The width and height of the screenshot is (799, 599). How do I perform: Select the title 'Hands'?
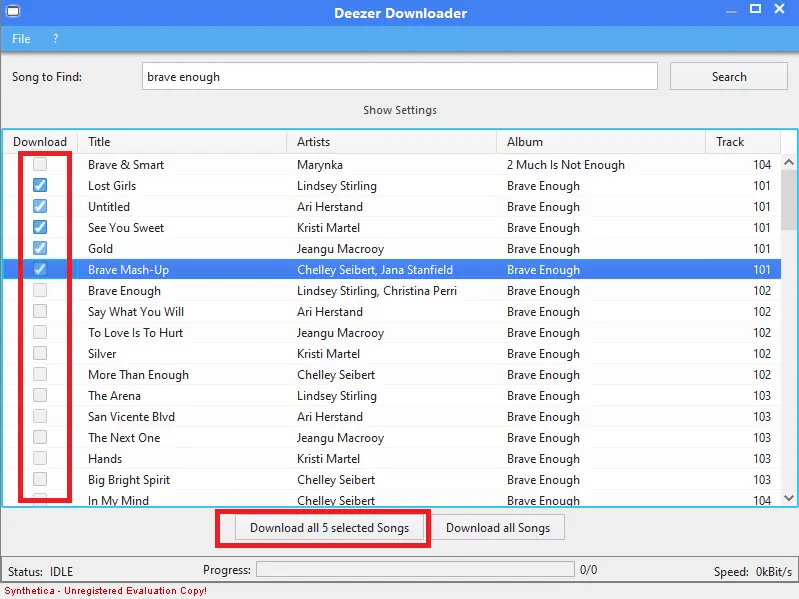[x=105, y=459]
